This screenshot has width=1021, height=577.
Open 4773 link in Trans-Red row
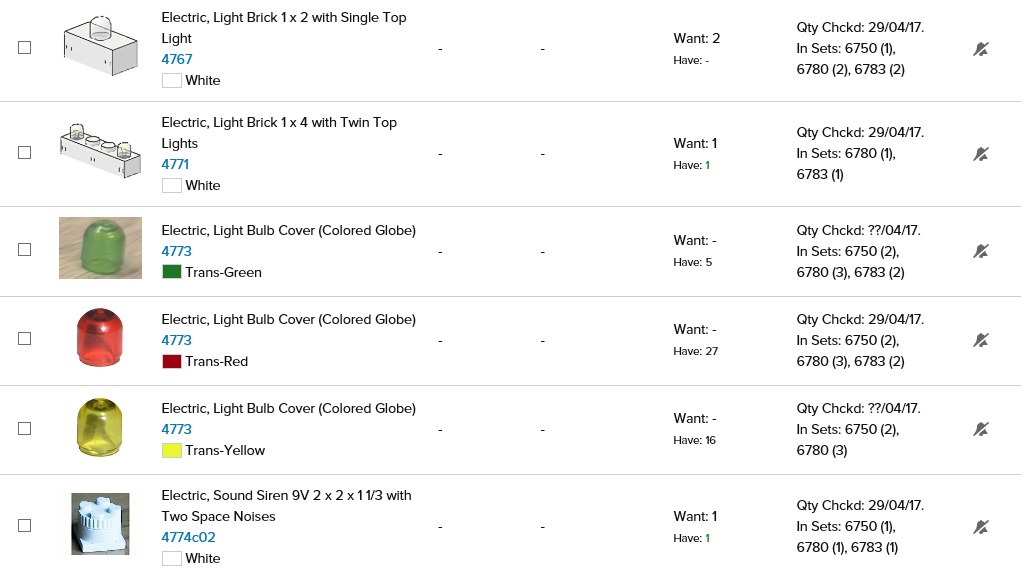click(x=177, y=340)
